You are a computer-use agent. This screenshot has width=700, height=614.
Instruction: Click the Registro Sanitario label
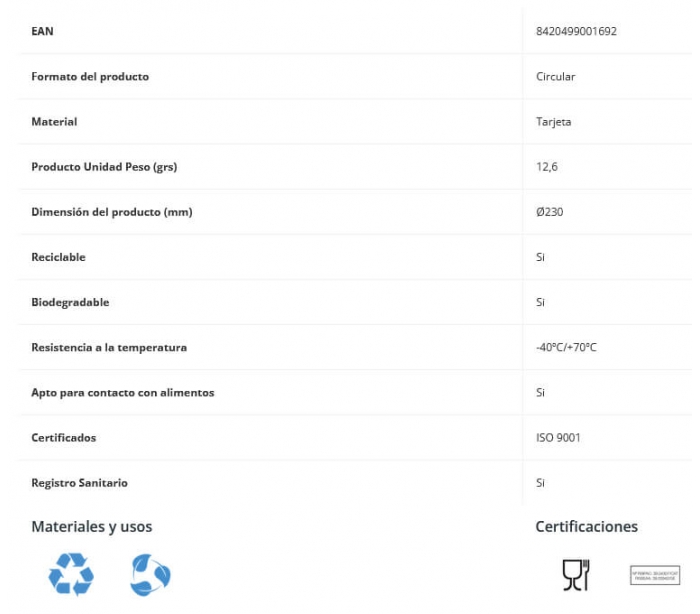[x=79, y=483]
